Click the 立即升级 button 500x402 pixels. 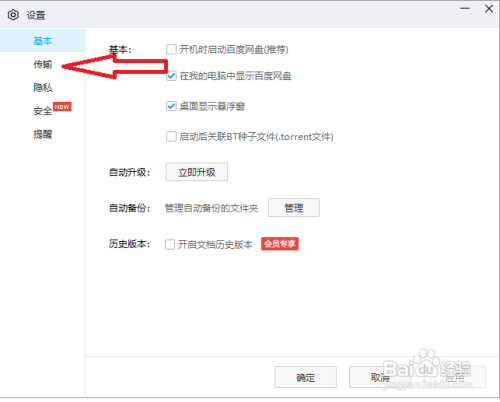tap(197, 172)
